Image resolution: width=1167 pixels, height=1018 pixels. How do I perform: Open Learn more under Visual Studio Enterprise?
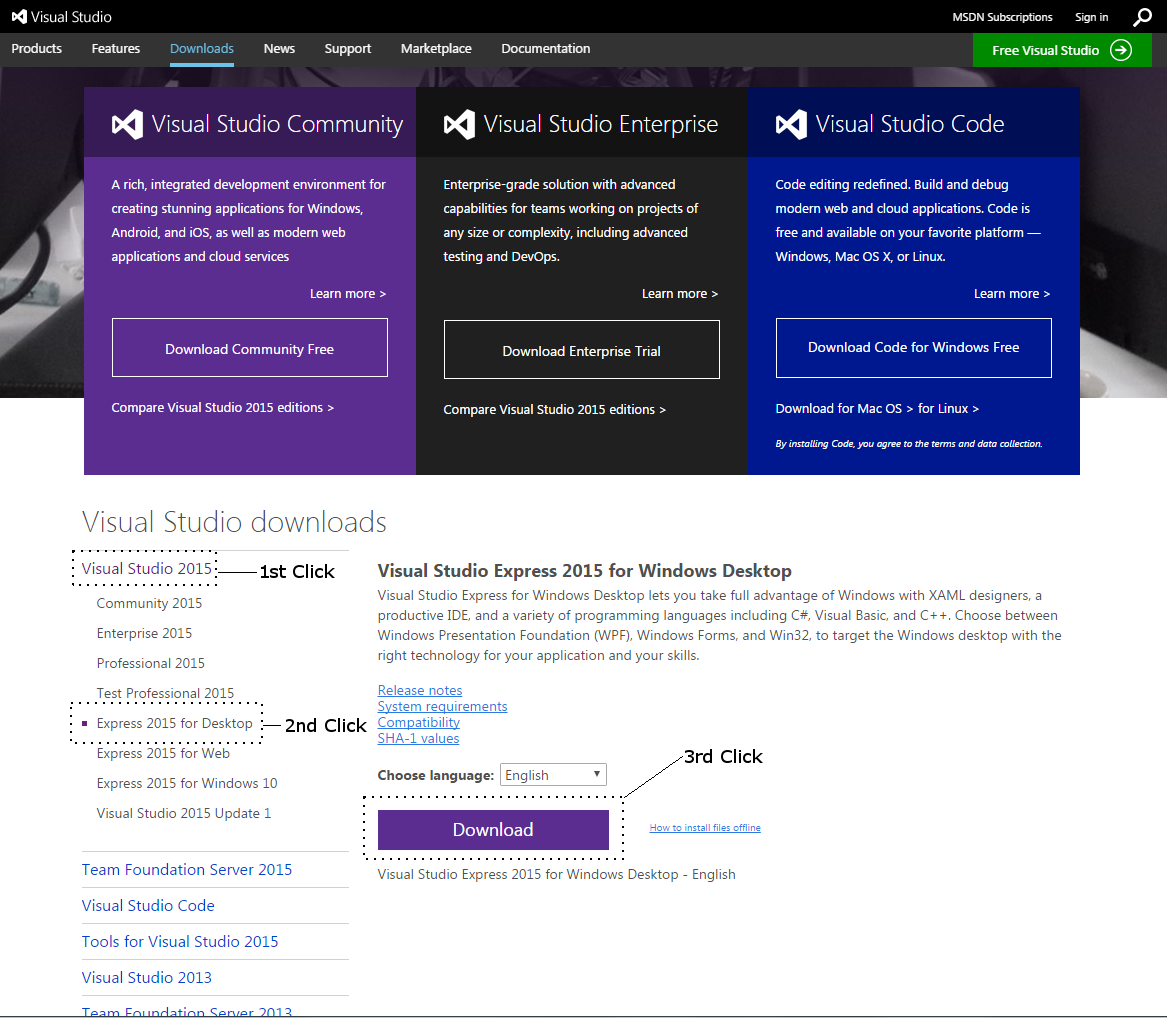pos(680,294)
